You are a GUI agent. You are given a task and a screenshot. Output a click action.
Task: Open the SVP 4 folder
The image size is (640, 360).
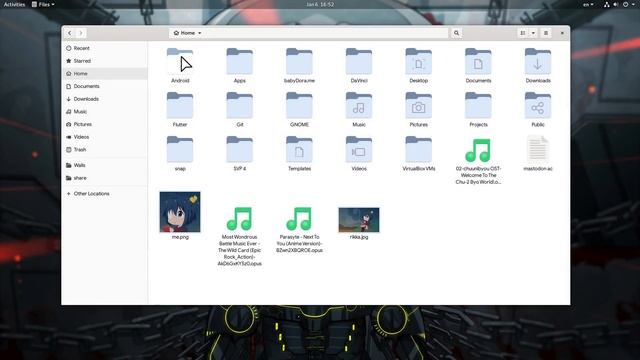click(240, 150)
